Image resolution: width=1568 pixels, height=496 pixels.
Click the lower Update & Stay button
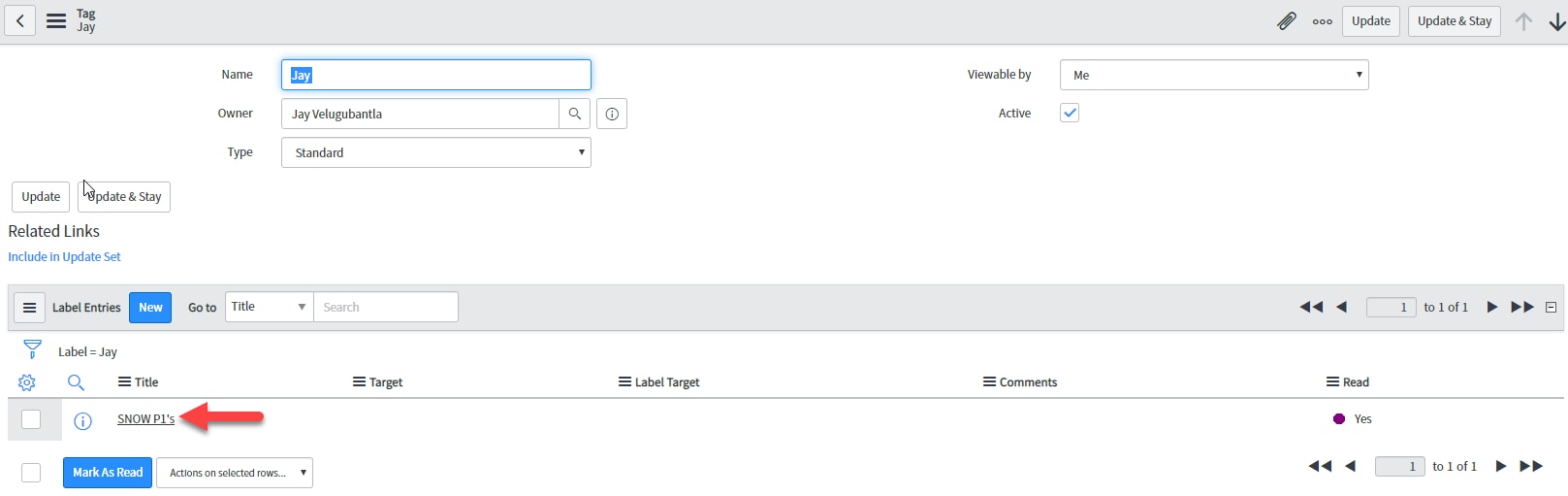(124, 197)
